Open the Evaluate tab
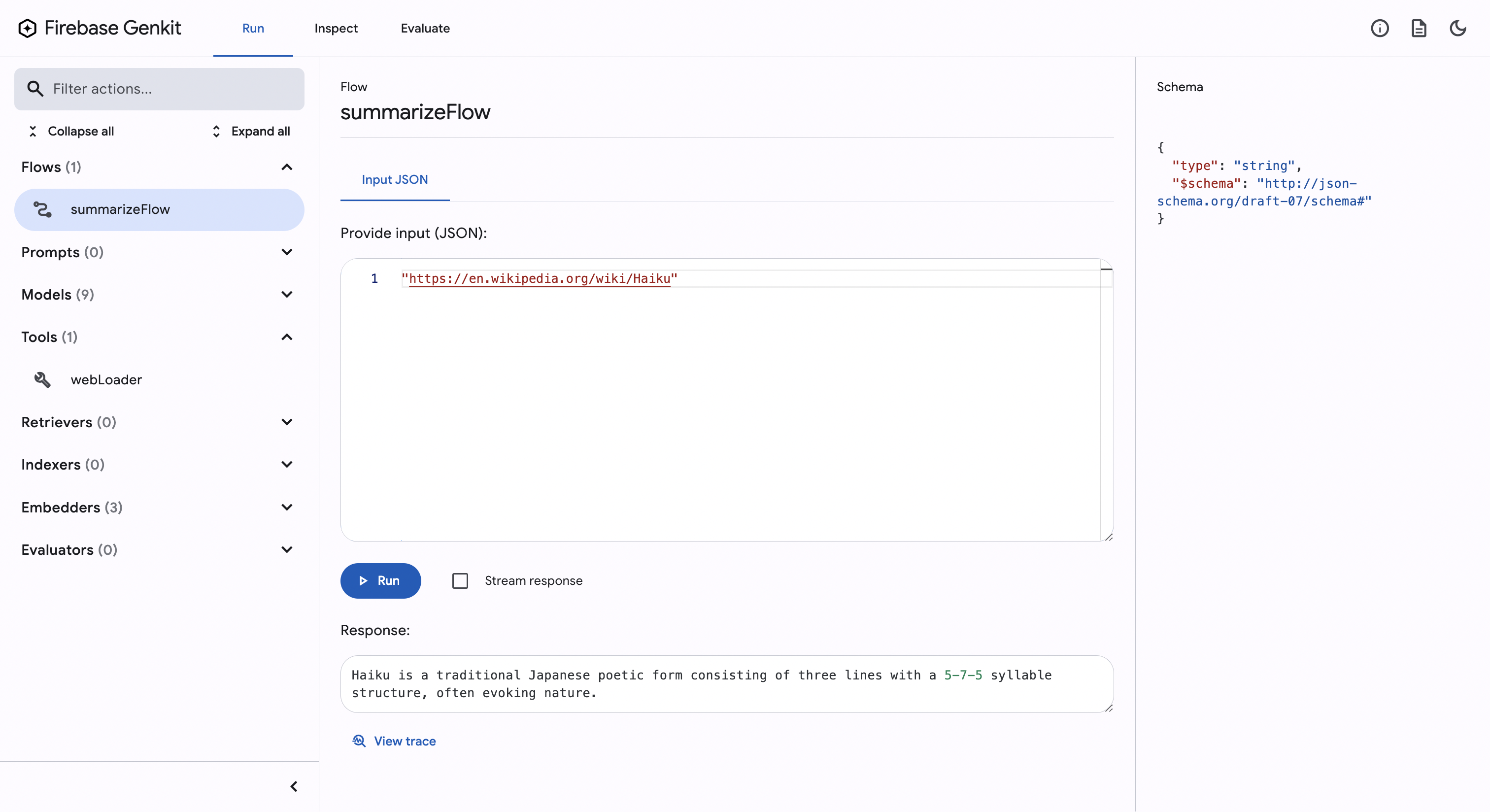Viewport: 1490px width, 812px height. (x=425, y=29)
